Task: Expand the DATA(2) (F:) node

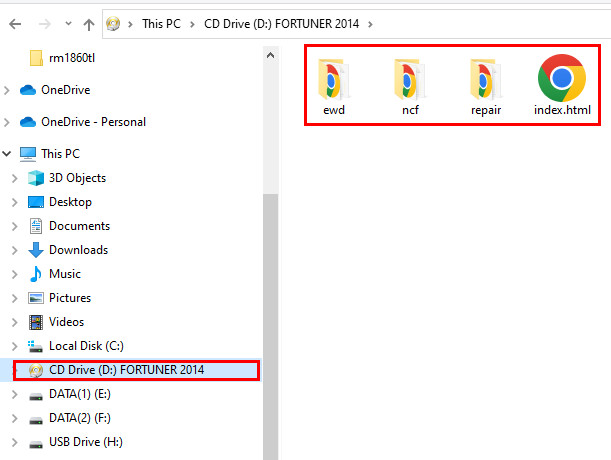Action: [15, 419]
